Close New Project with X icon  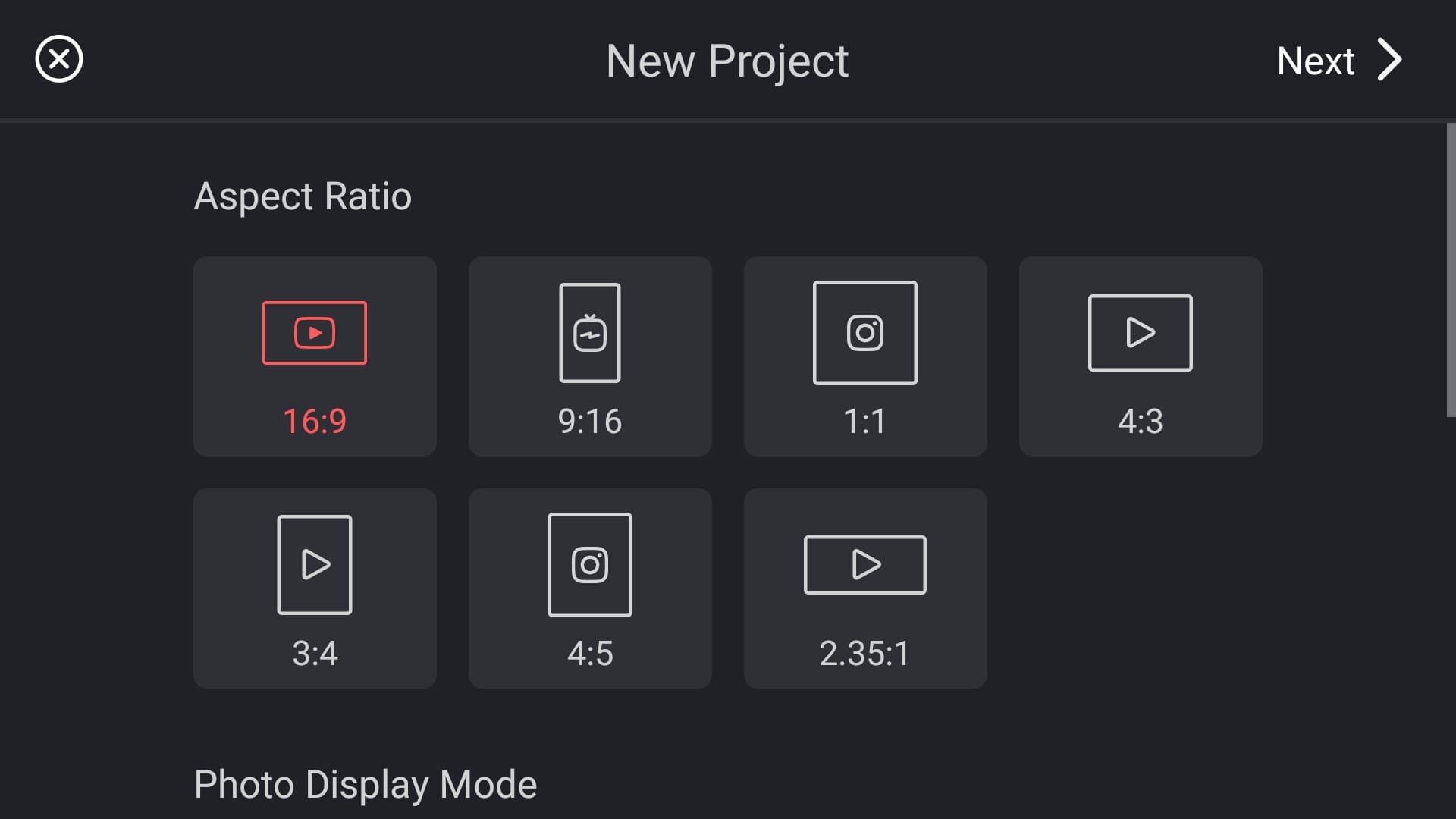click(x=59, y=59)
